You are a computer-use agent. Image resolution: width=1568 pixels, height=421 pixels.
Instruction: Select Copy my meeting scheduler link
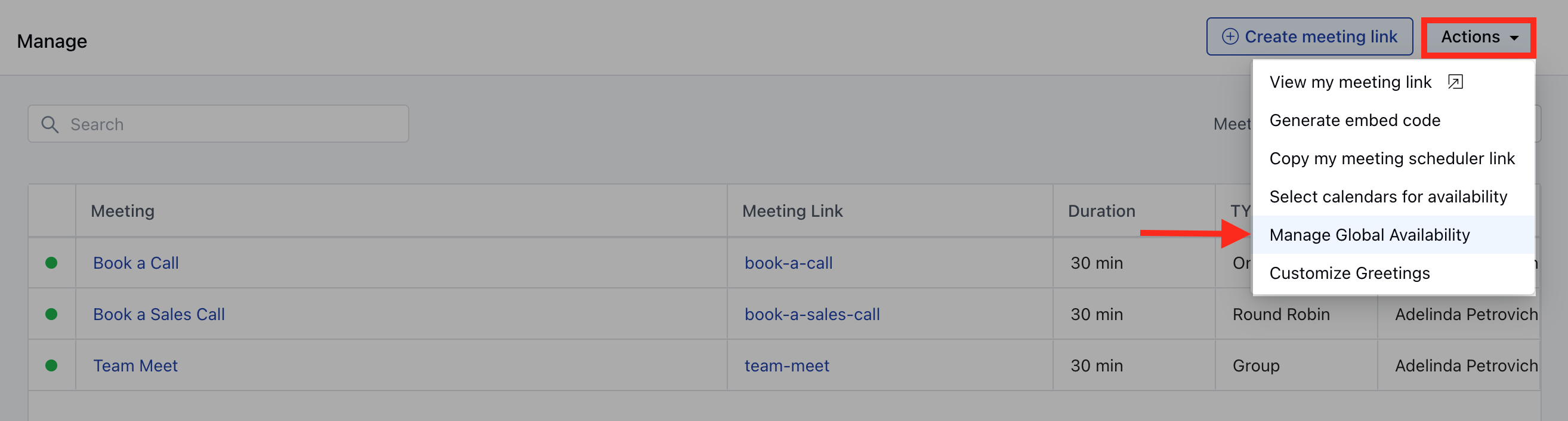tap(1393, 158)
